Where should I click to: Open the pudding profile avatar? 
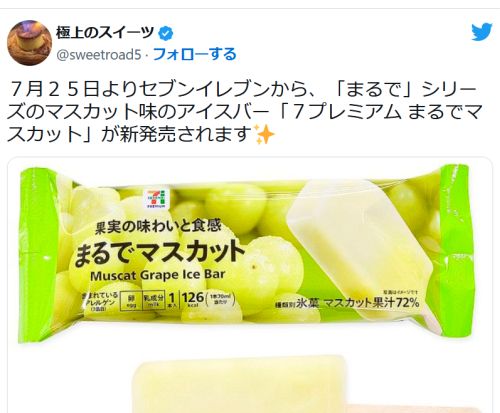(x=30, y=43)
